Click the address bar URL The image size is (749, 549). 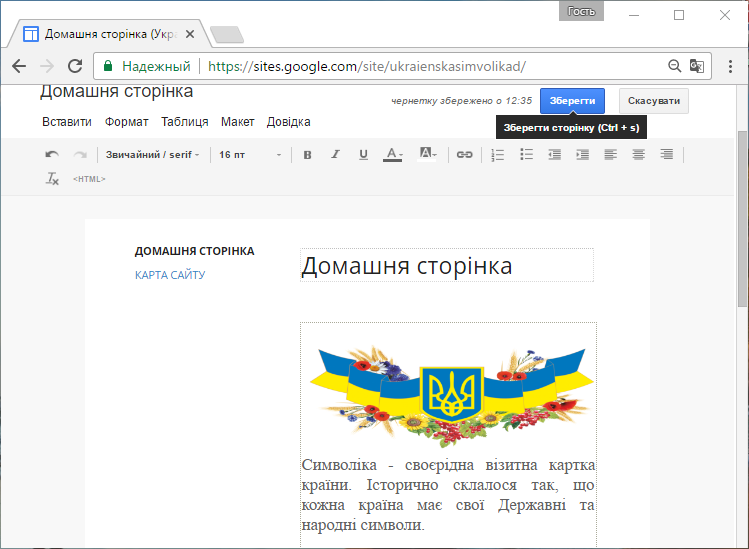(367, 66)
